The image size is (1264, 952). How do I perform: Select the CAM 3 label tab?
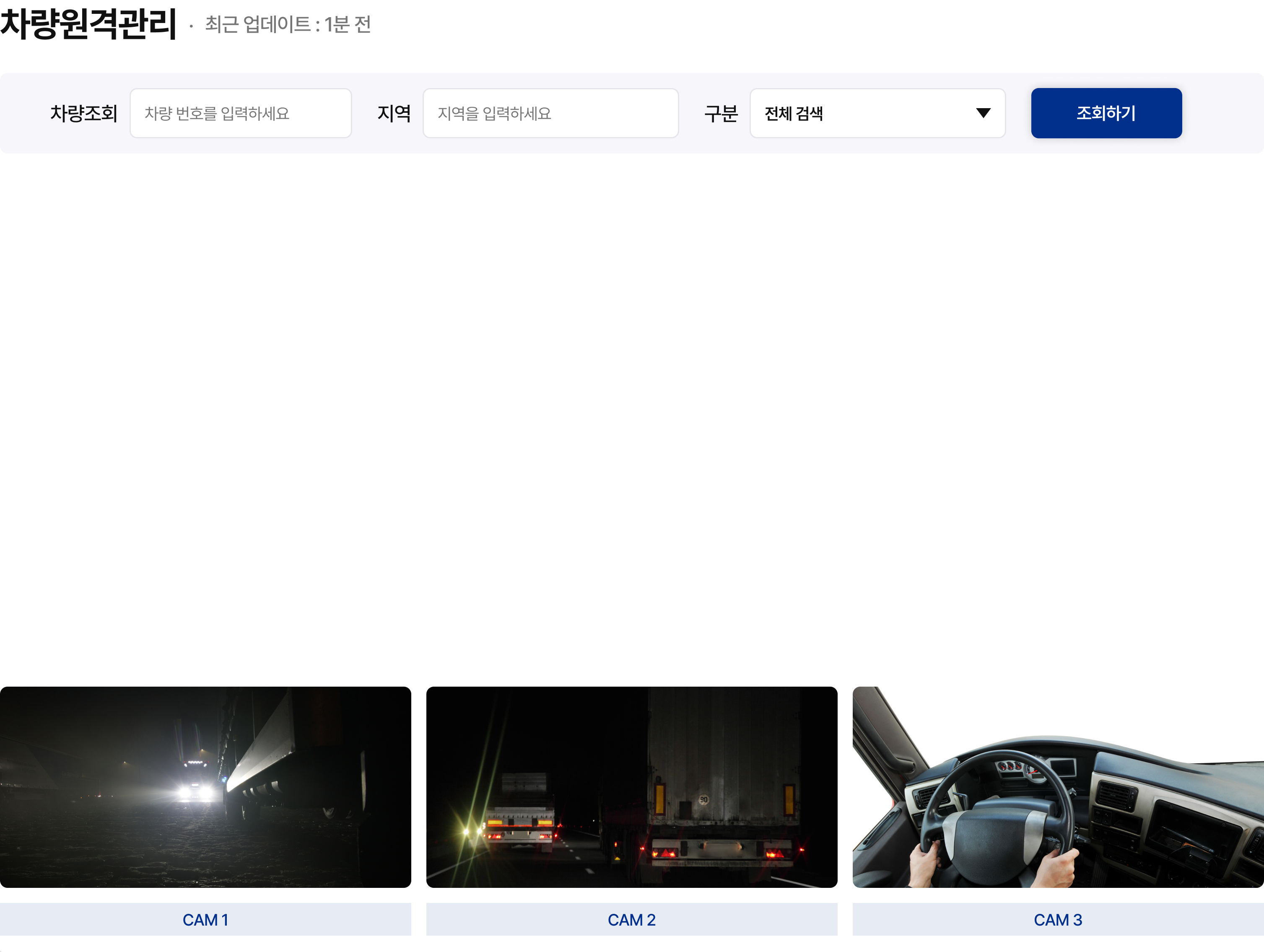pos(1058,919)
